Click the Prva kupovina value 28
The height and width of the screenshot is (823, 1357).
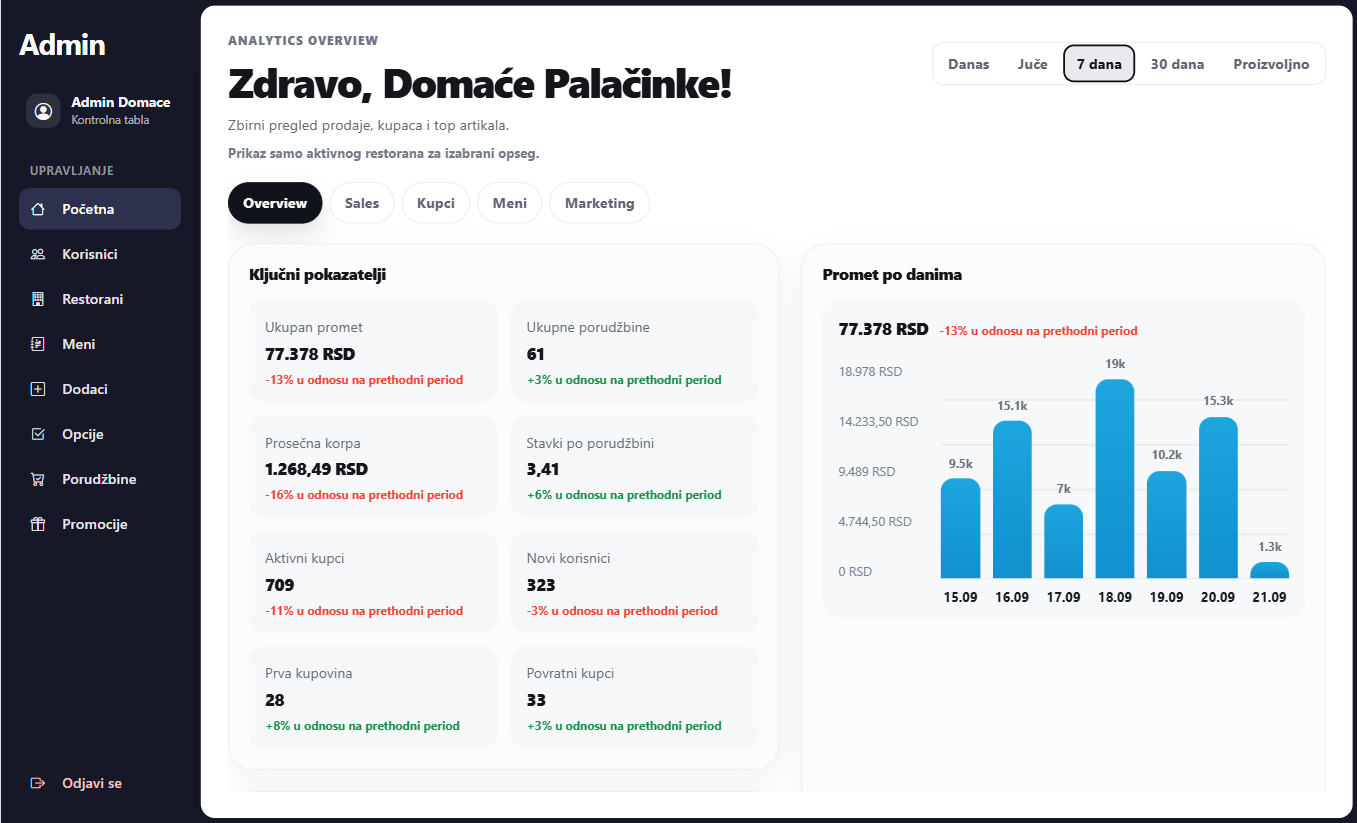275,700
